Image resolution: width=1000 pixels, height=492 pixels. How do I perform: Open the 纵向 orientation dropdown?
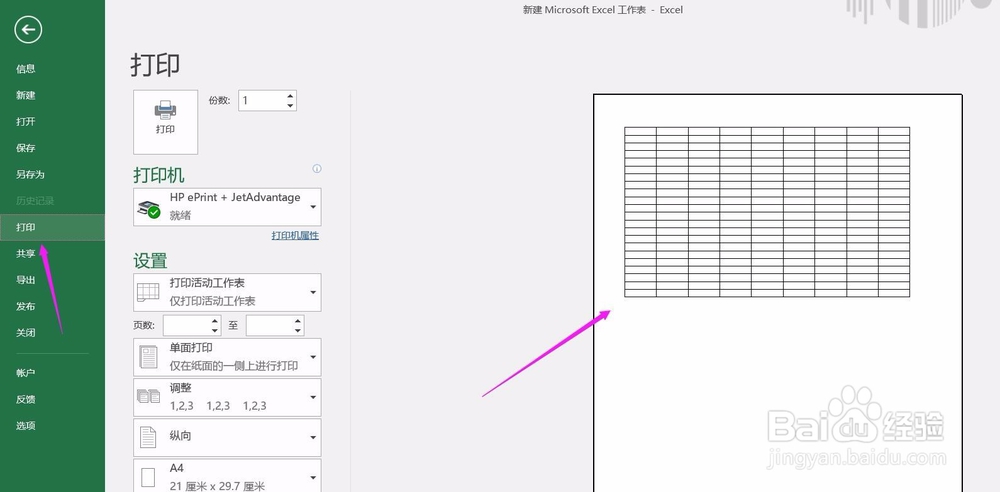point(227,437)
